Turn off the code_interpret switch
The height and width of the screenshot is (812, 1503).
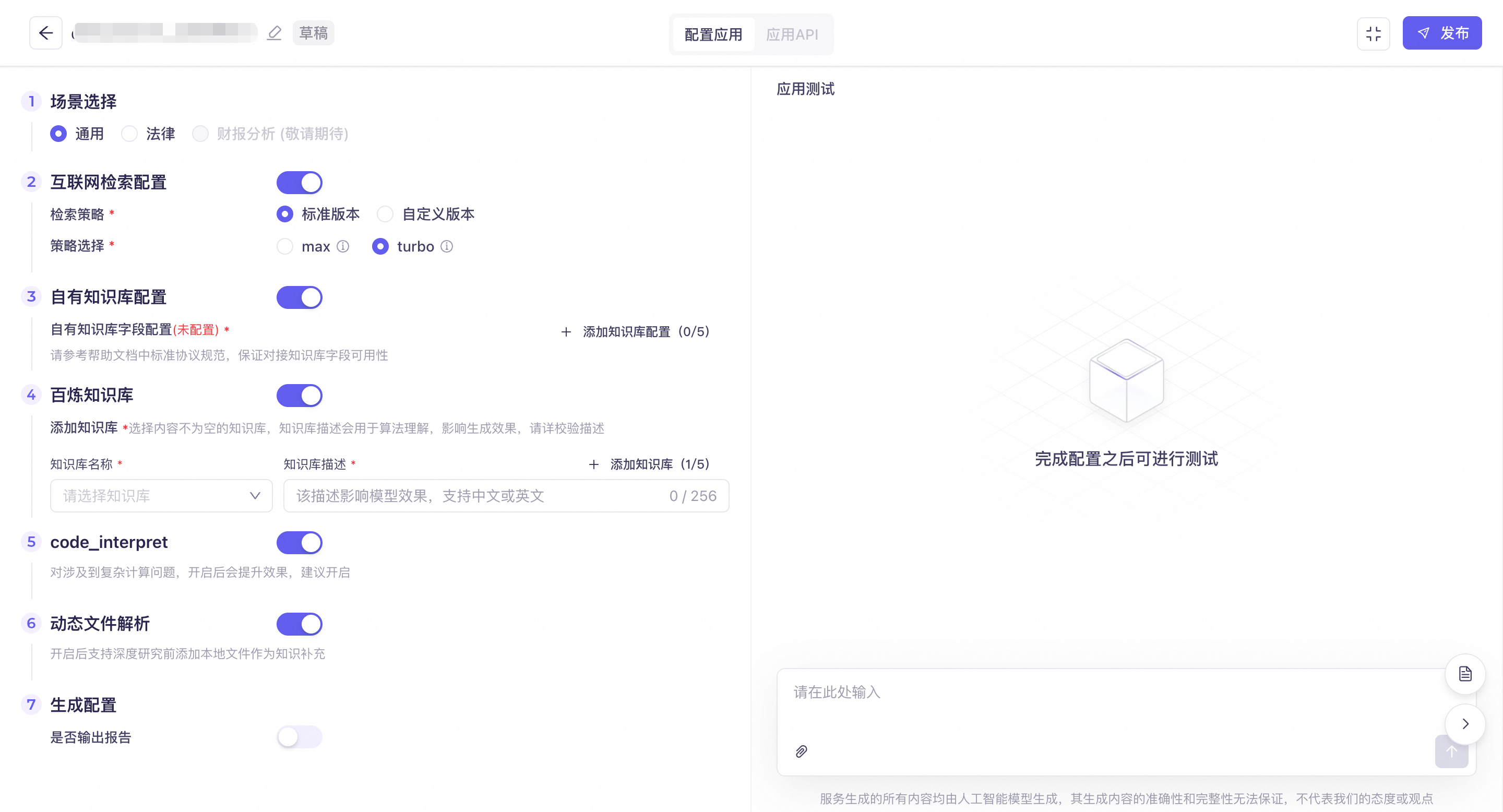300,543
